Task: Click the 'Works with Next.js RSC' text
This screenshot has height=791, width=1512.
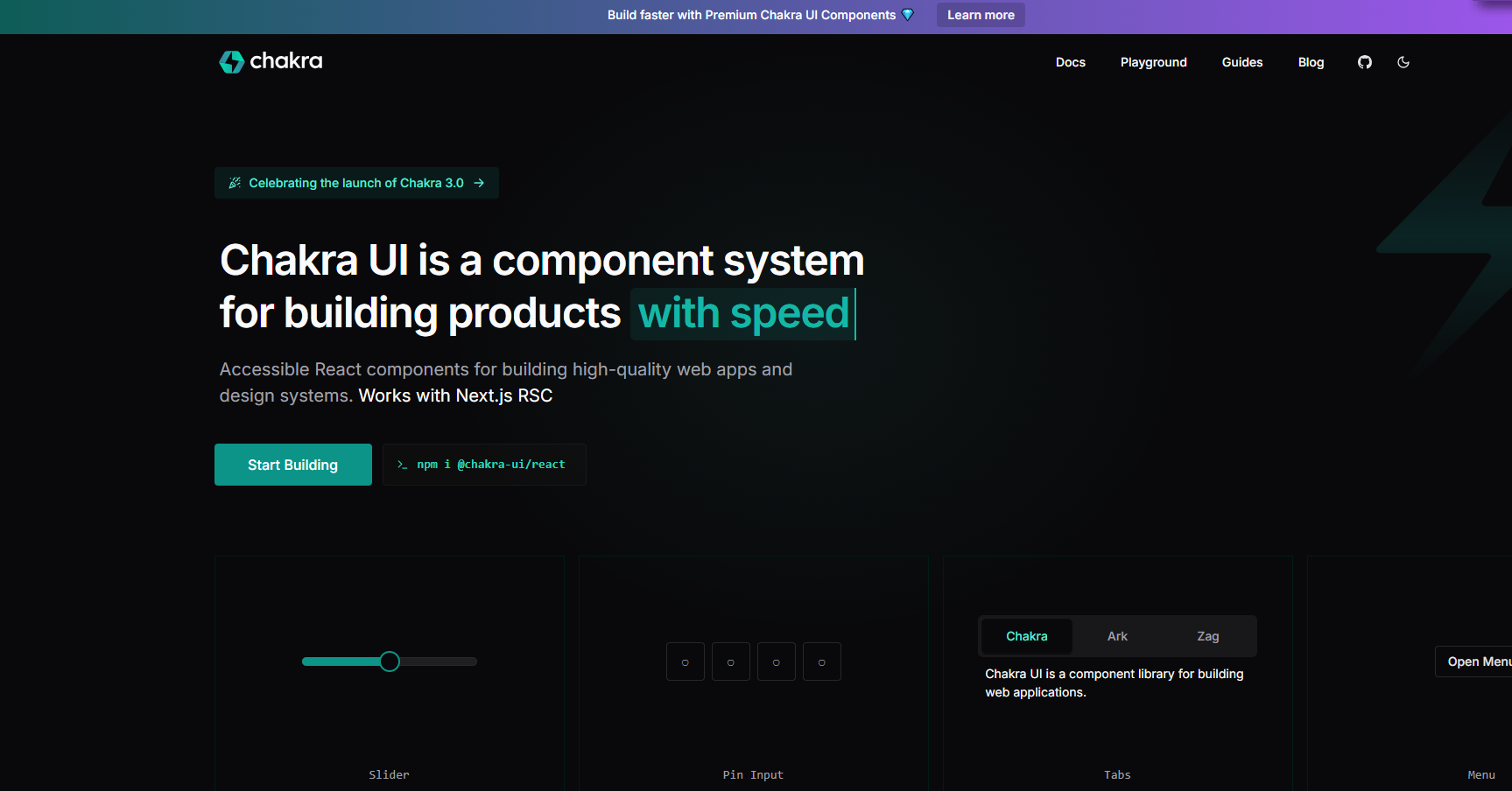Action: [x=455, y=395]
